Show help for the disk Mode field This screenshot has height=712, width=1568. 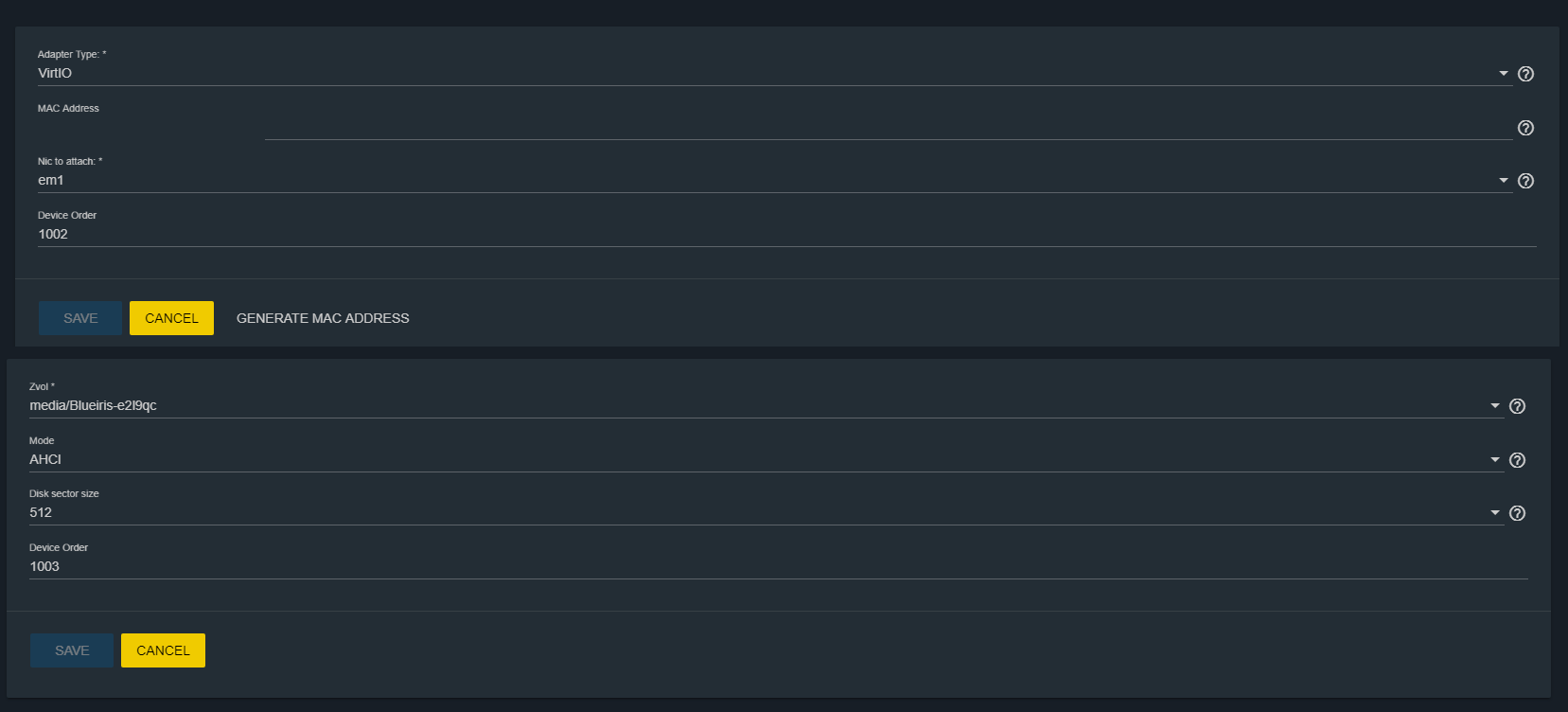point(1517,460)
